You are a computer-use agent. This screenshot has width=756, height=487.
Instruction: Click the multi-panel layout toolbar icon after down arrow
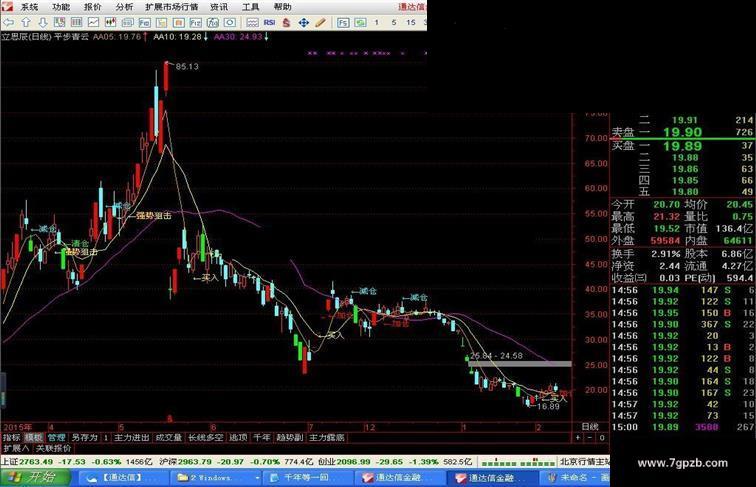click(x=59, y=23)
